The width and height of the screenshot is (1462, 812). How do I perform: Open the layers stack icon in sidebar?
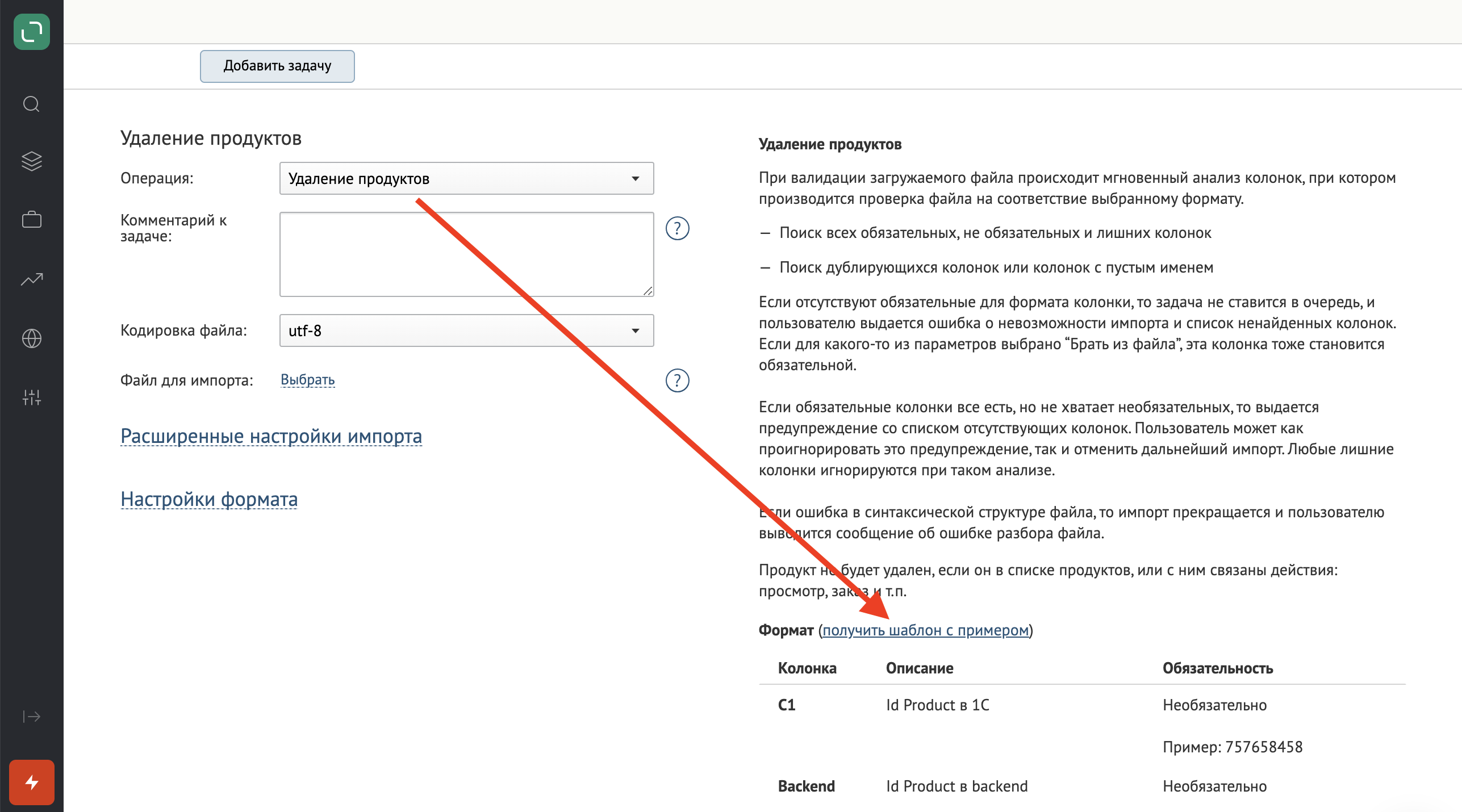pyautogui.click(x=31, y=161)
